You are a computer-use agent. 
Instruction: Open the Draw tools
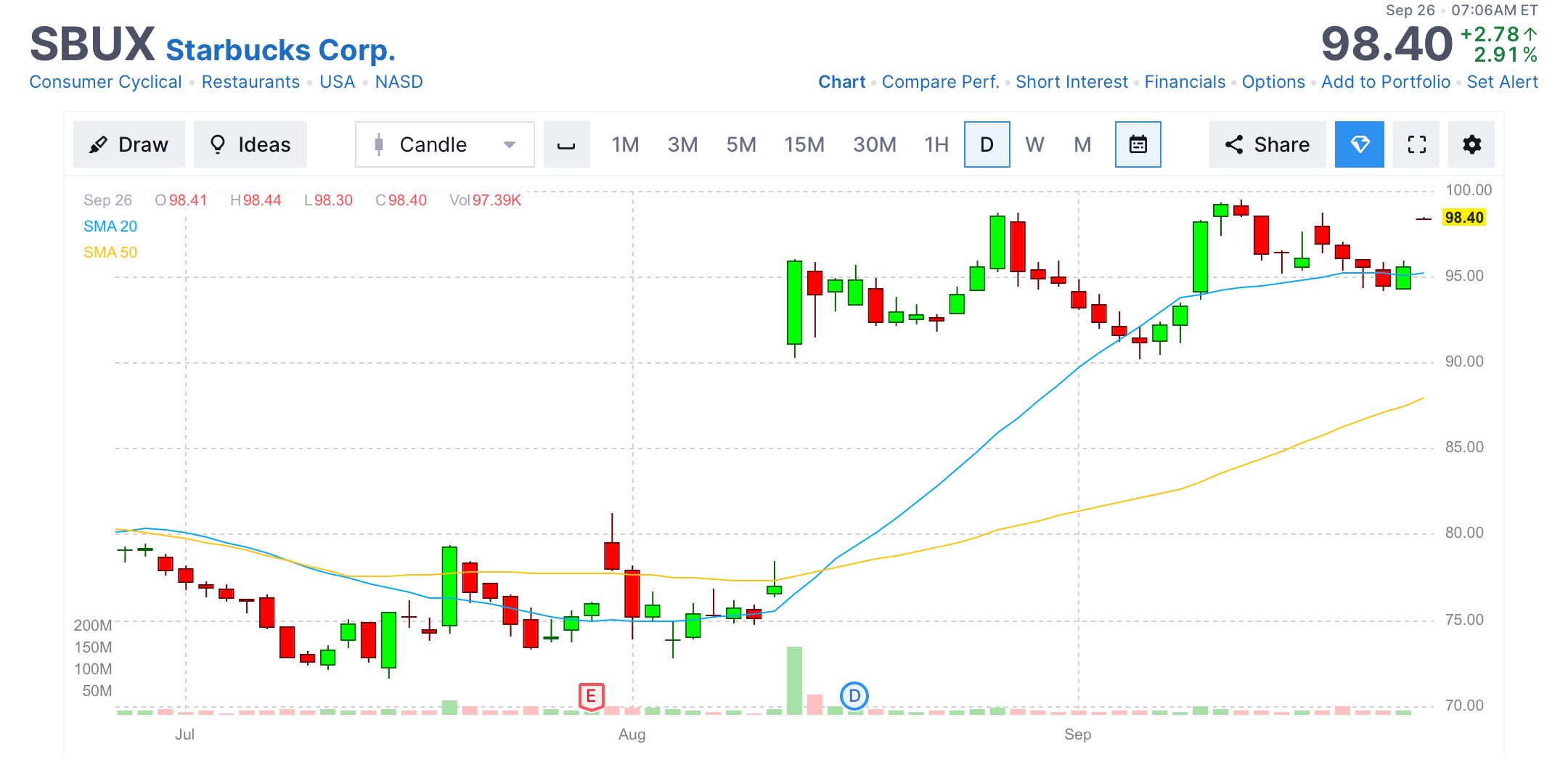click(128, 144)
